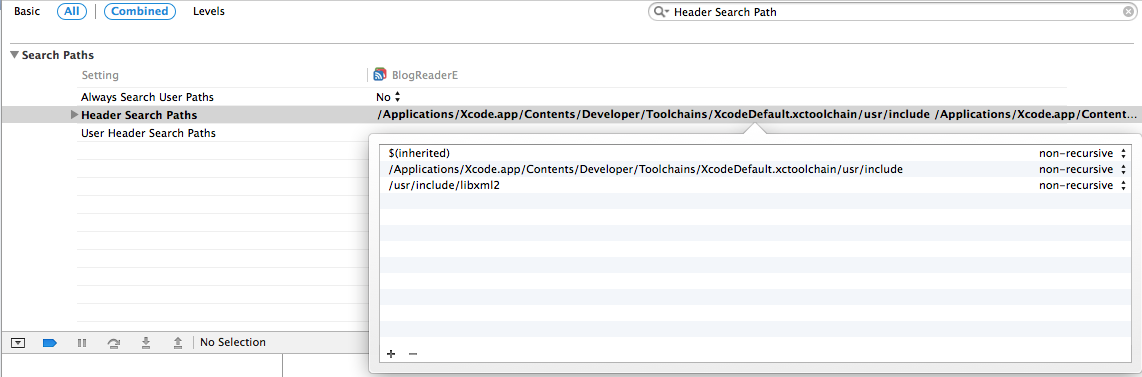
Task: Add a new search path with plus button
Action: coord(391,354)
